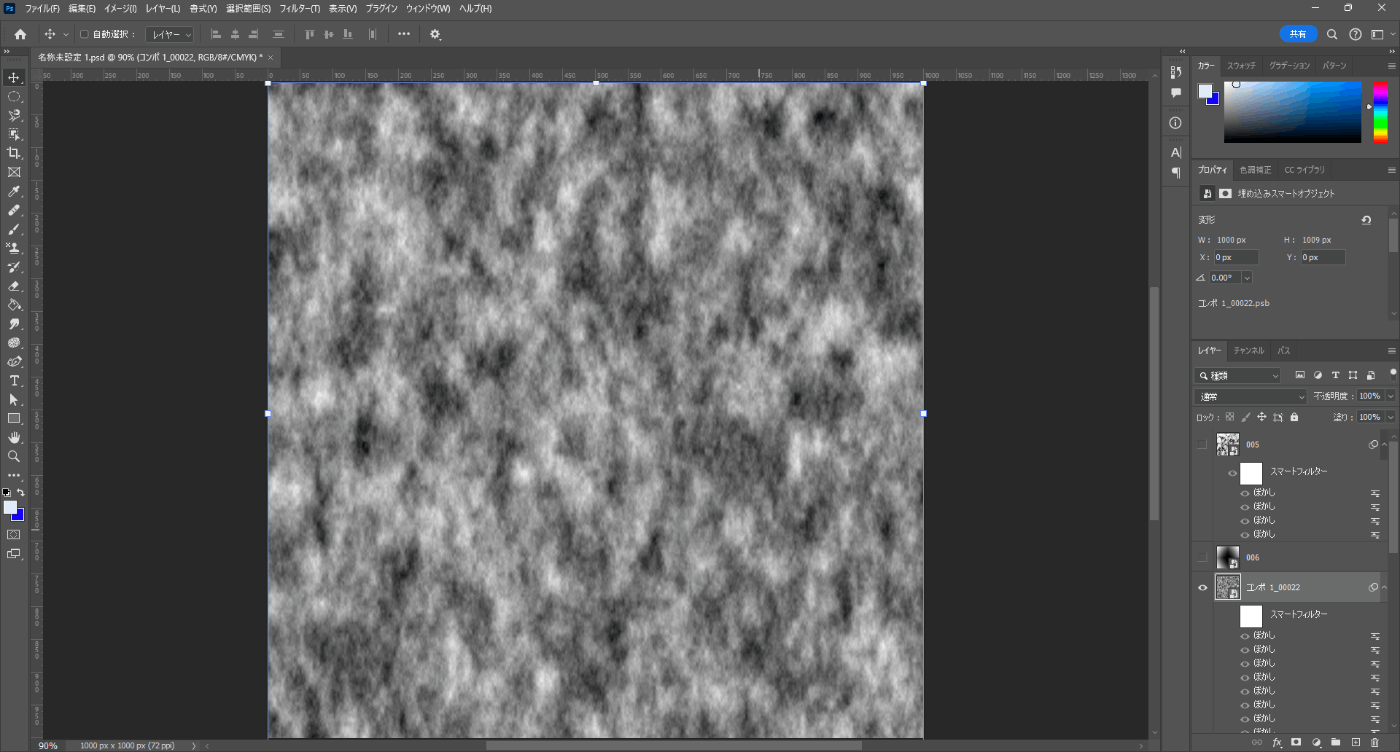This screenshot has height=752, width=1400.
Task: Select the History Brush tool
Action: coord(14,267)
